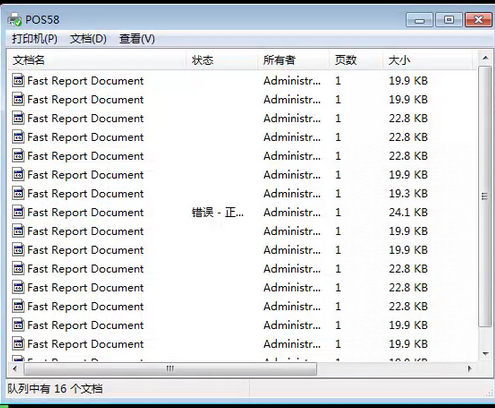
Task: Click the vertical scrollbar down arrow
Action: coord(485,354)
